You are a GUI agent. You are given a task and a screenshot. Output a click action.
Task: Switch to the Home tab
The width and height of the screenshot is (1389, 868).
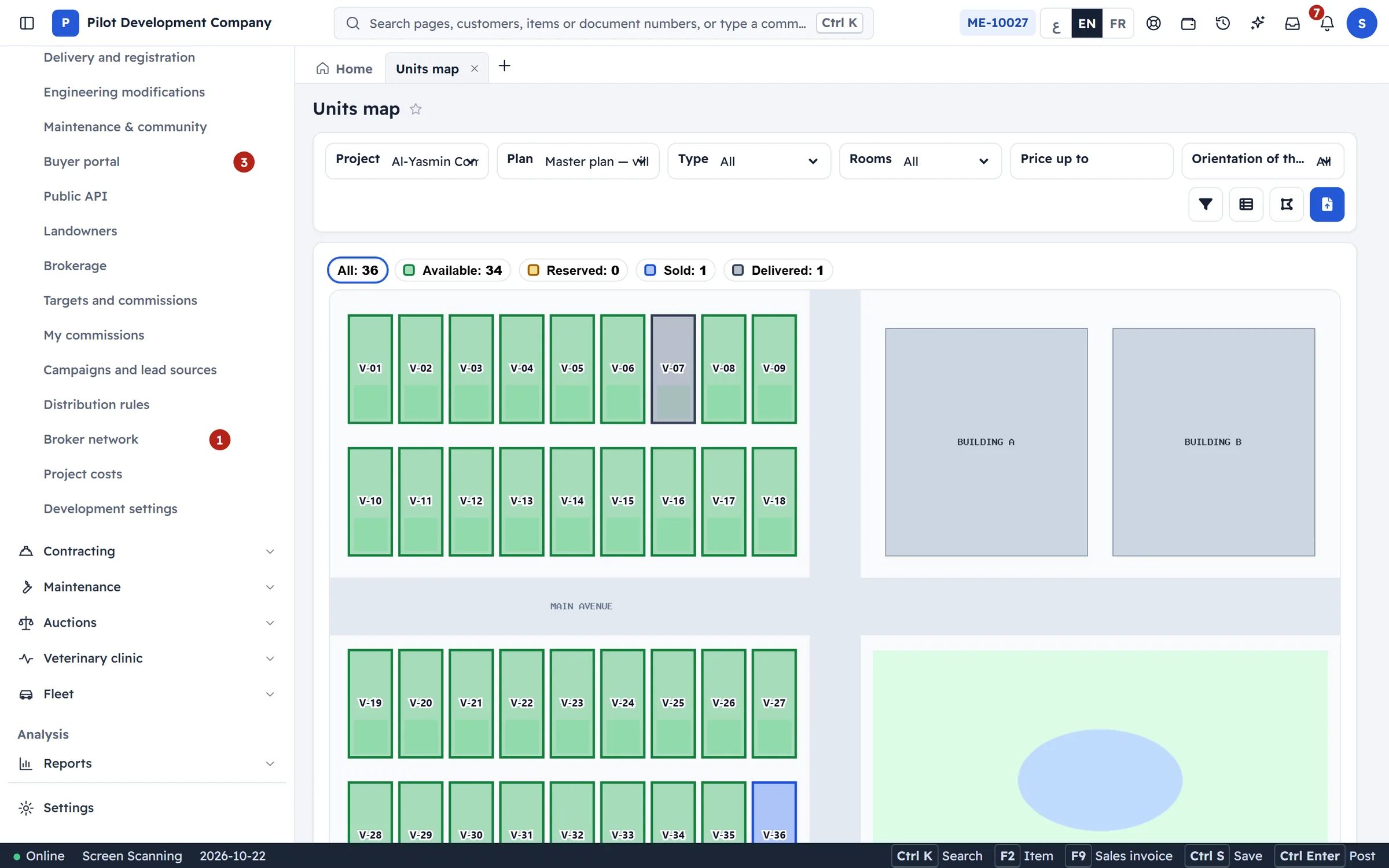[x=344, y=69]
